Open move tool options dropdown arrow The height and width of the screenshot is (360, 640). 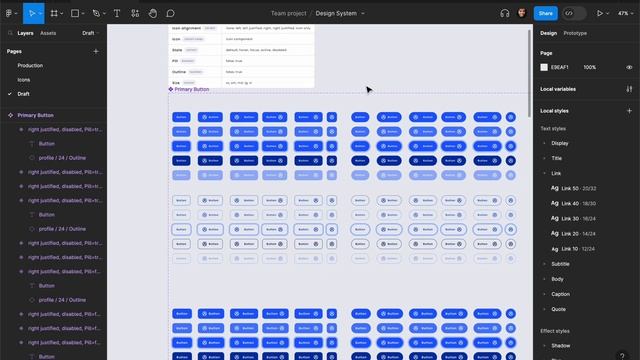pyautogui.click(x=40, y=13)
